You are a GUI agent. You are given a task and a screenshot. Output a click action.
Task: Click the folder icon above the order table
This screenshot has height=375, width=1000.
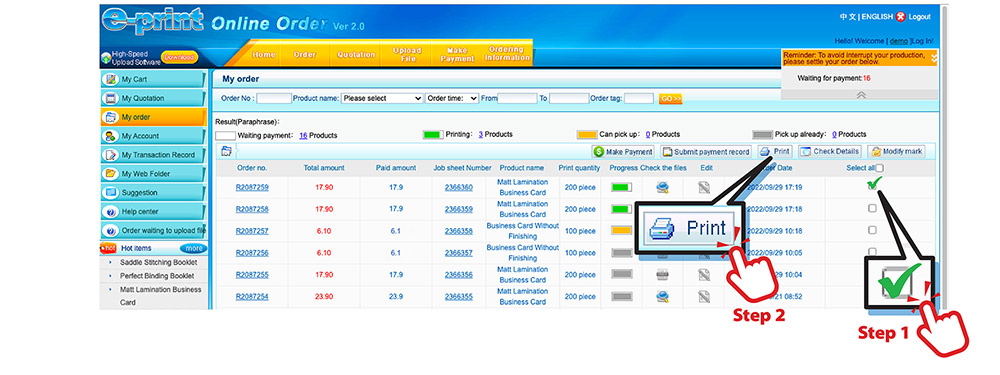click(x=226, y=151)
